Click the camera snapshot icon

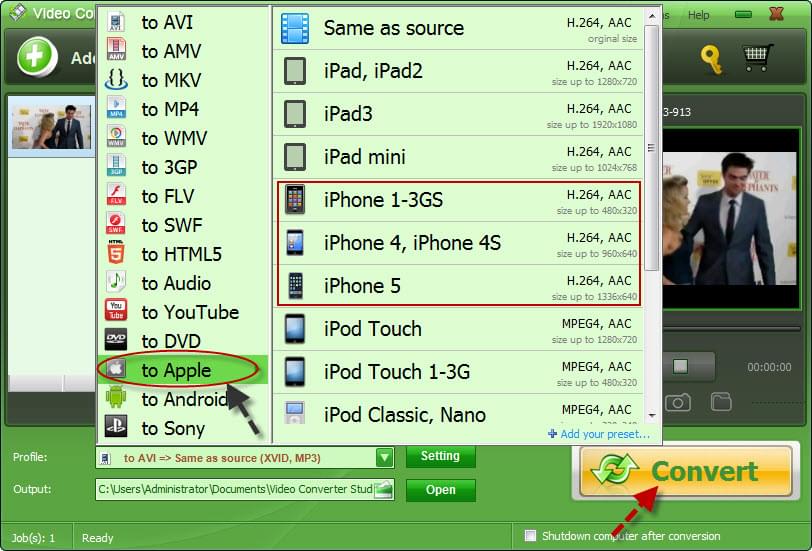[678, 402]
